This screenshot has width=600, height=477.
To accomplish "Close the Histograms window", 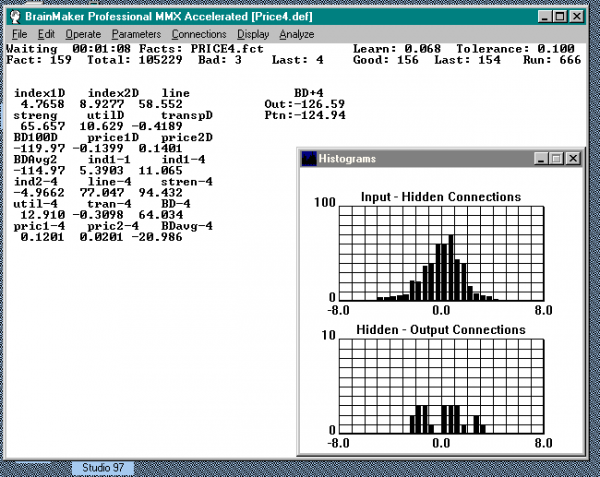I will pos(573,158).
